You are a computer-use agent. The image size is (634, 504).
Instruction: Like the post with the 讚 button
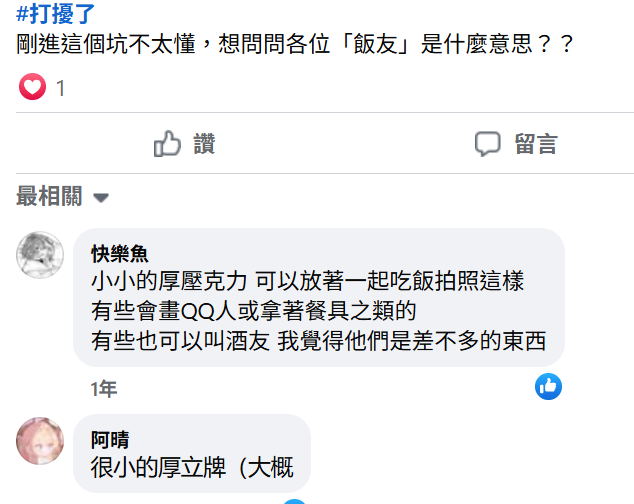tap(184, 144)
